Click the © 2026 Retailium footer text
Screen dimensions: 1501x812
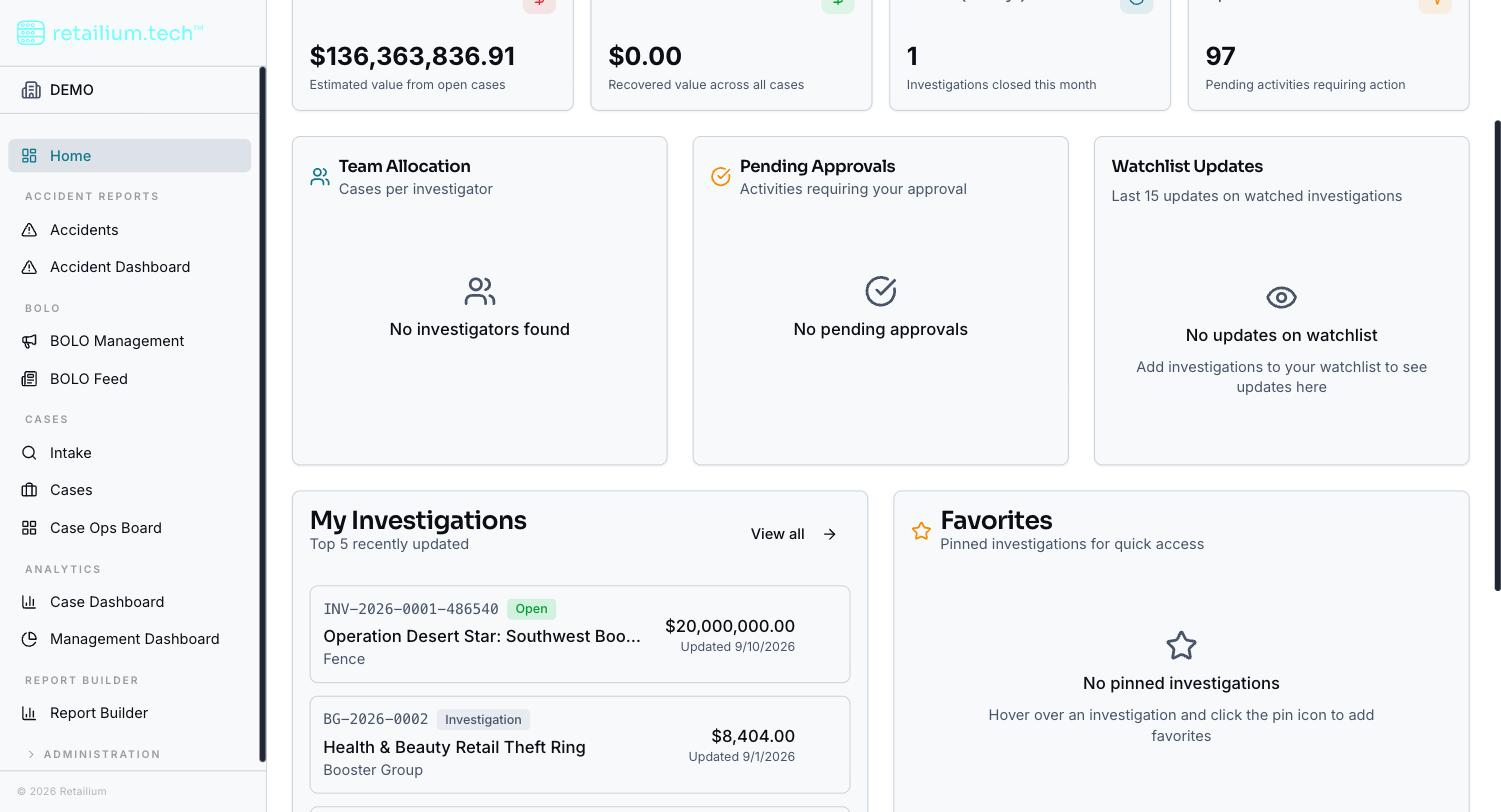pyautogui.click(x=62, y=791)
